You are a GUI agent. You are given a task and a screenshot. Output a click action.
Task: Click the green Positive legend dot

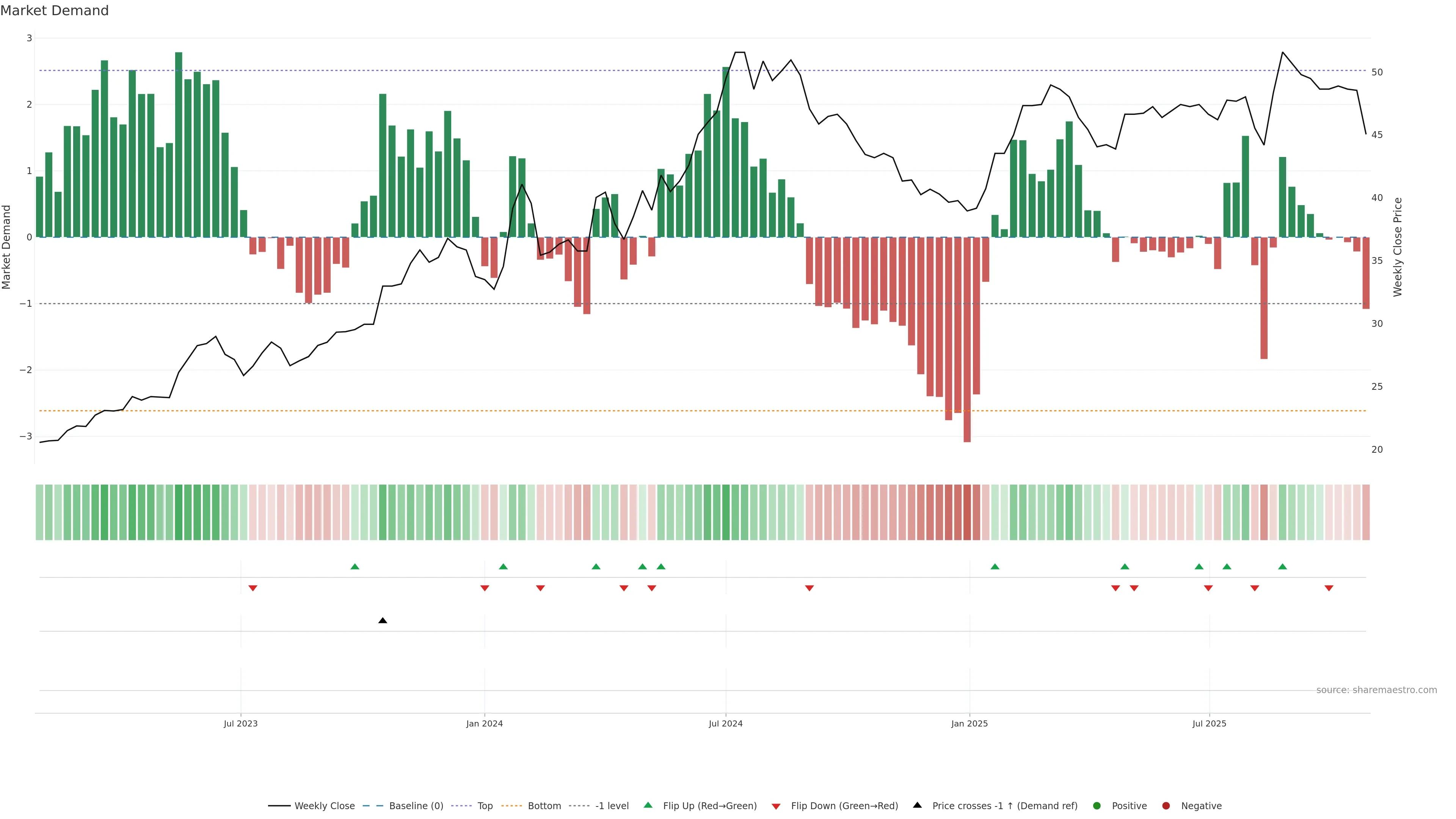pyautogui.click(x=1097, y=805)
